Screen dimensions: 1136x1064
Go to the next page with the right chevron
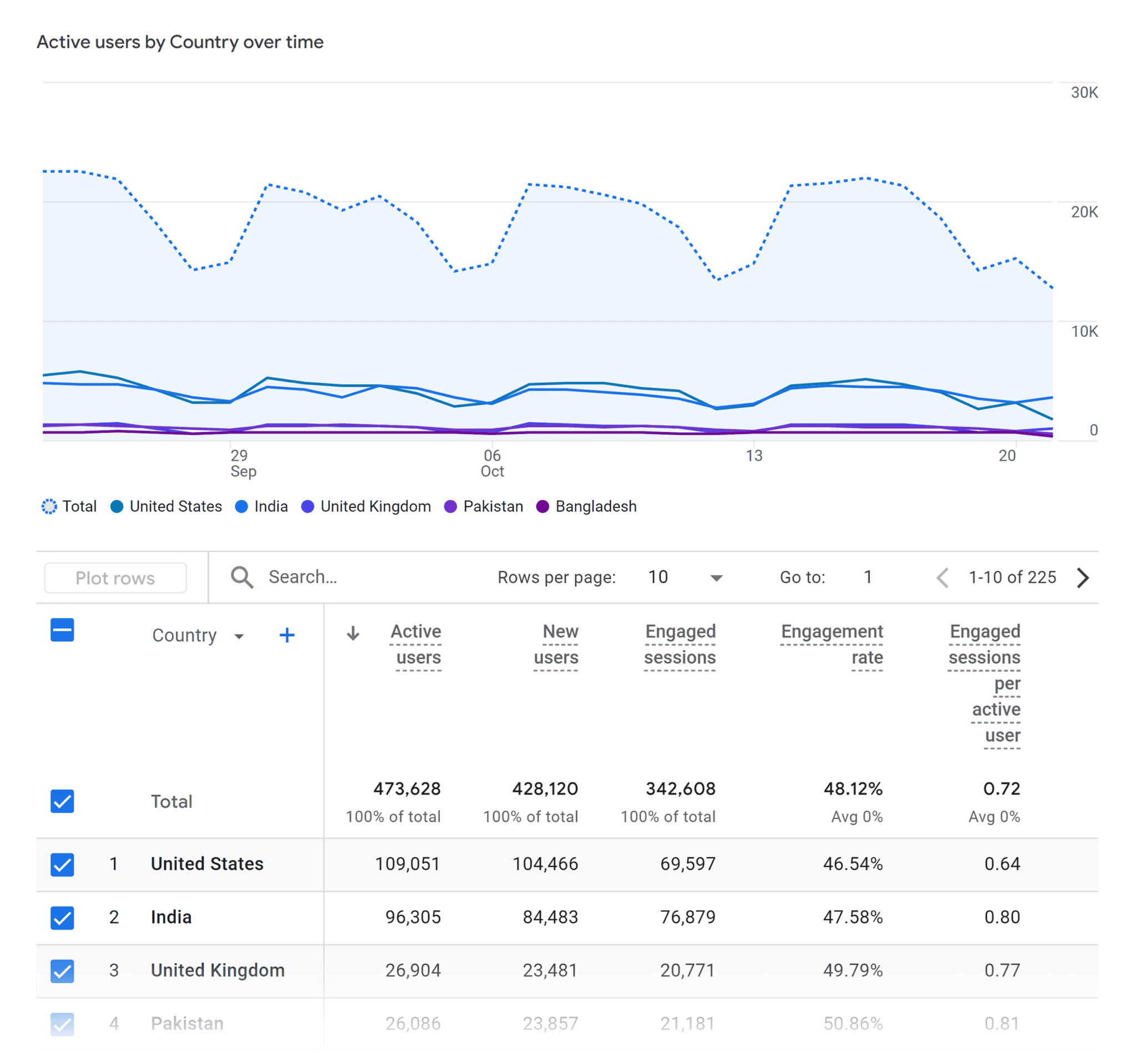coord(1082,577)
